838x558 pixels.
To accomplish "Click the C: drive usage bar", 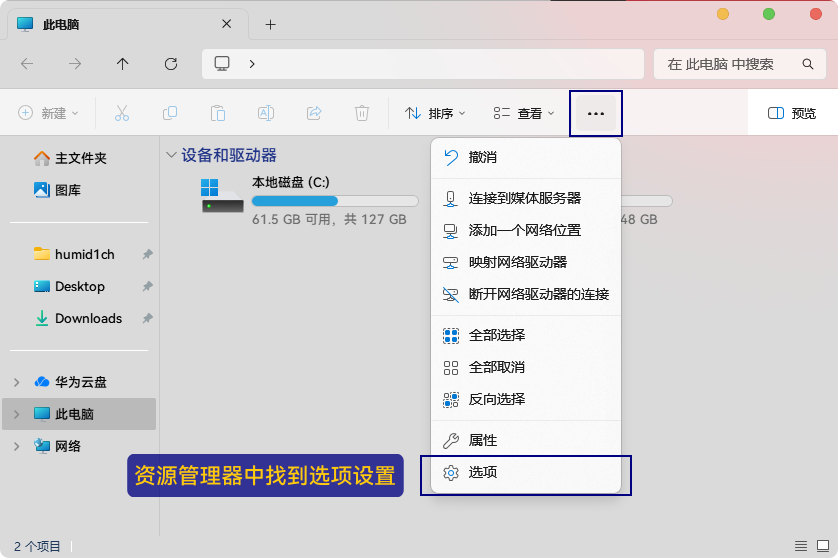I will [335, 201].
